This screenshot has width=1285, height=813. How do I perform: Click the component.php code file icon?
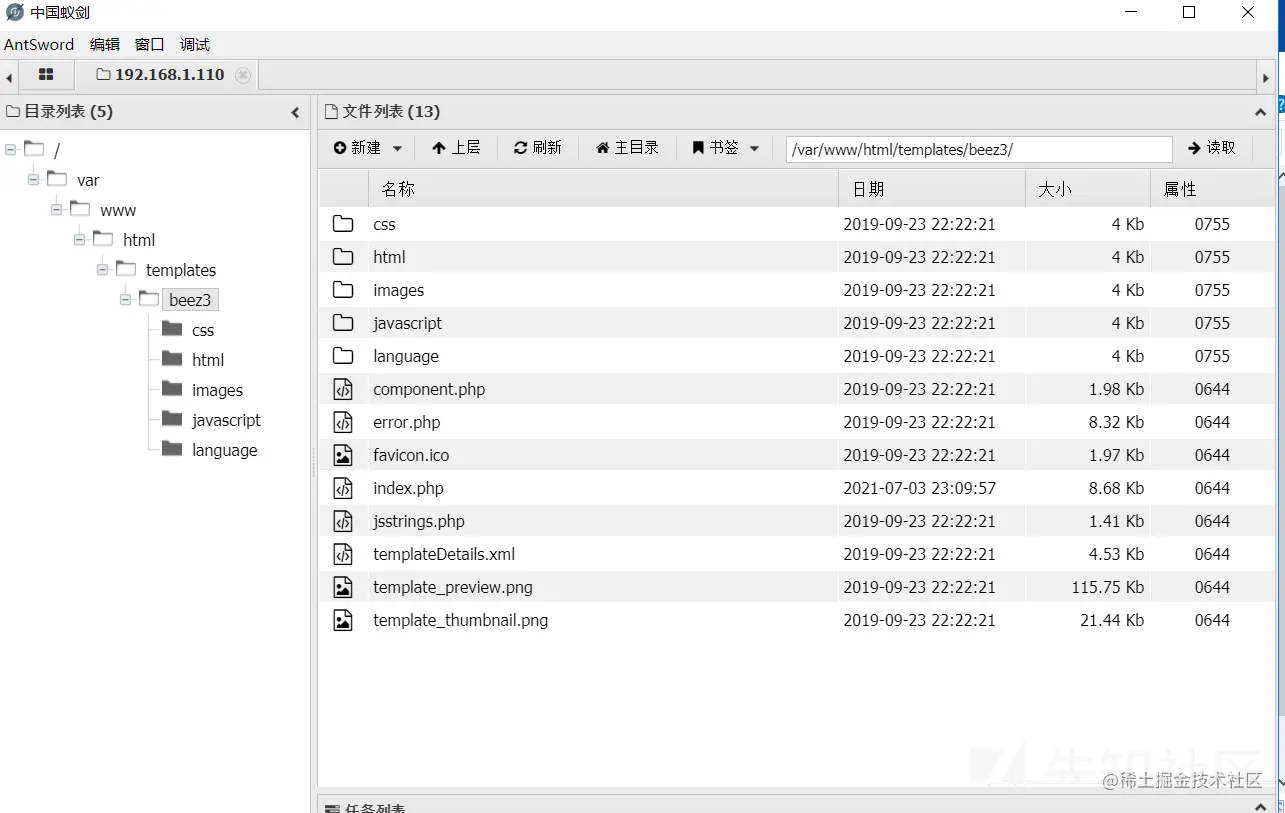pyautogui.click(x=343, y=389)
